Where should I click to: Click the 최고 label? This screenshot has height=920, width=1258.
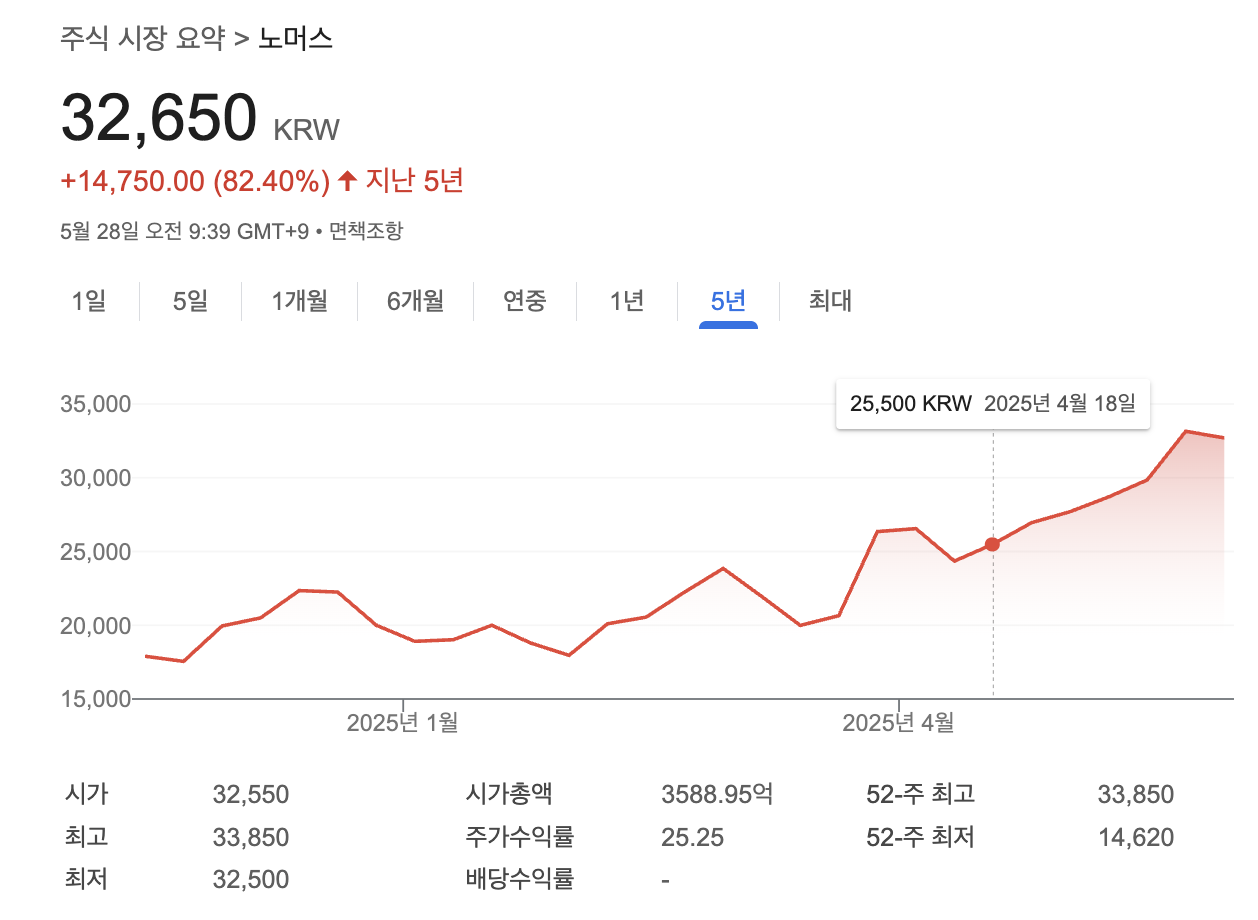86,837
